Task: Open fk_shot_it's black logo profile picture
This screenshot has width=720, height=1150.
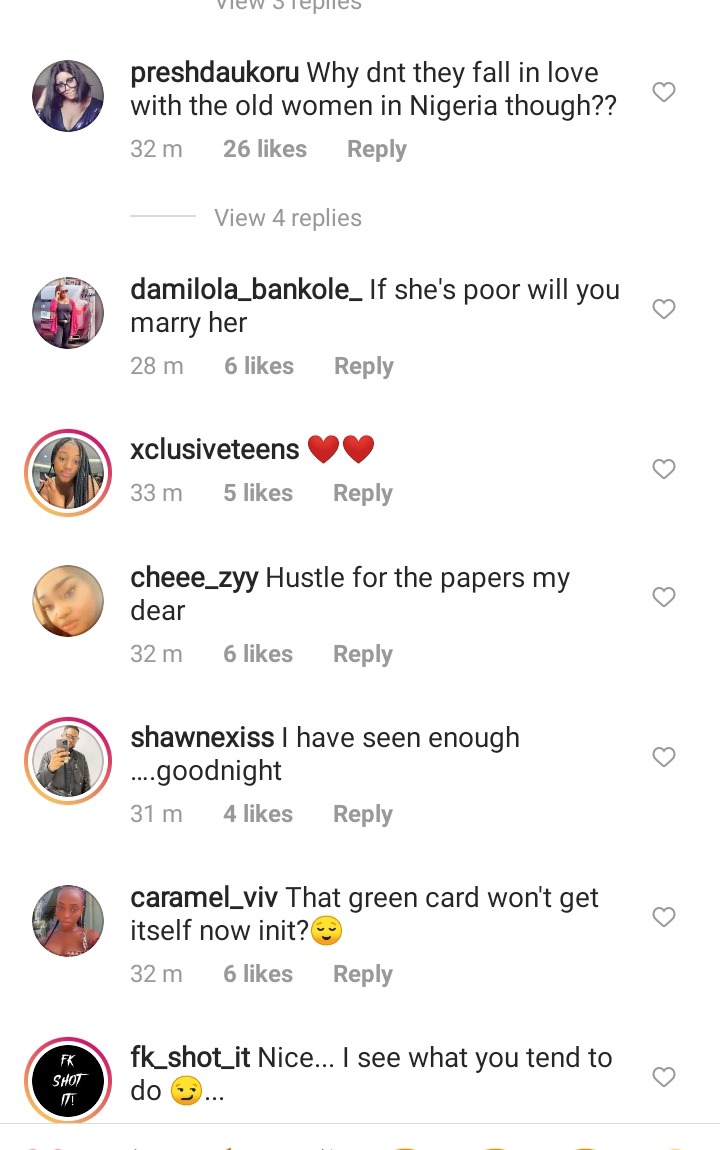Action: tap(68, 1080)
